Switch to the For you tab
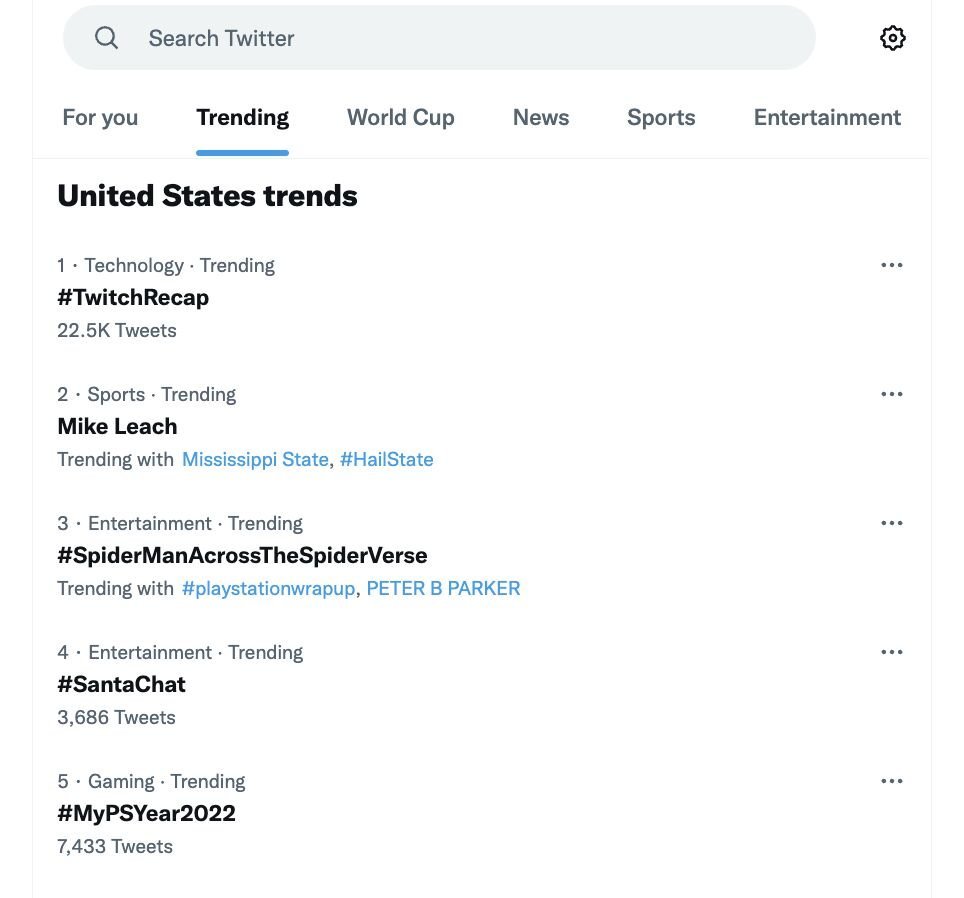 click(x=100, y=117)
